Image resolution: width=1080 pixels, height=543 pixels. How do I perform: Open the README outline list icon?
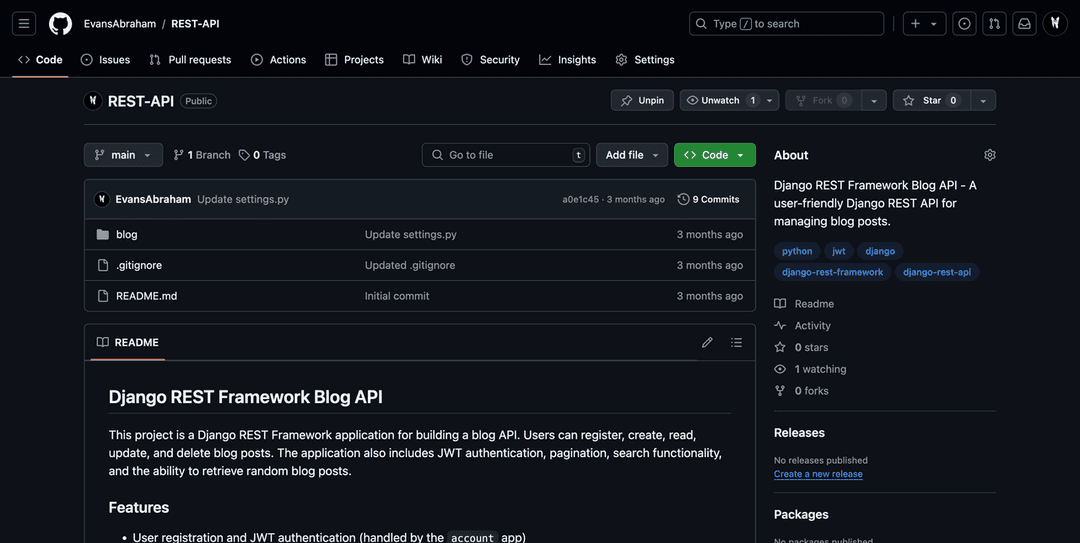[736, 342]
